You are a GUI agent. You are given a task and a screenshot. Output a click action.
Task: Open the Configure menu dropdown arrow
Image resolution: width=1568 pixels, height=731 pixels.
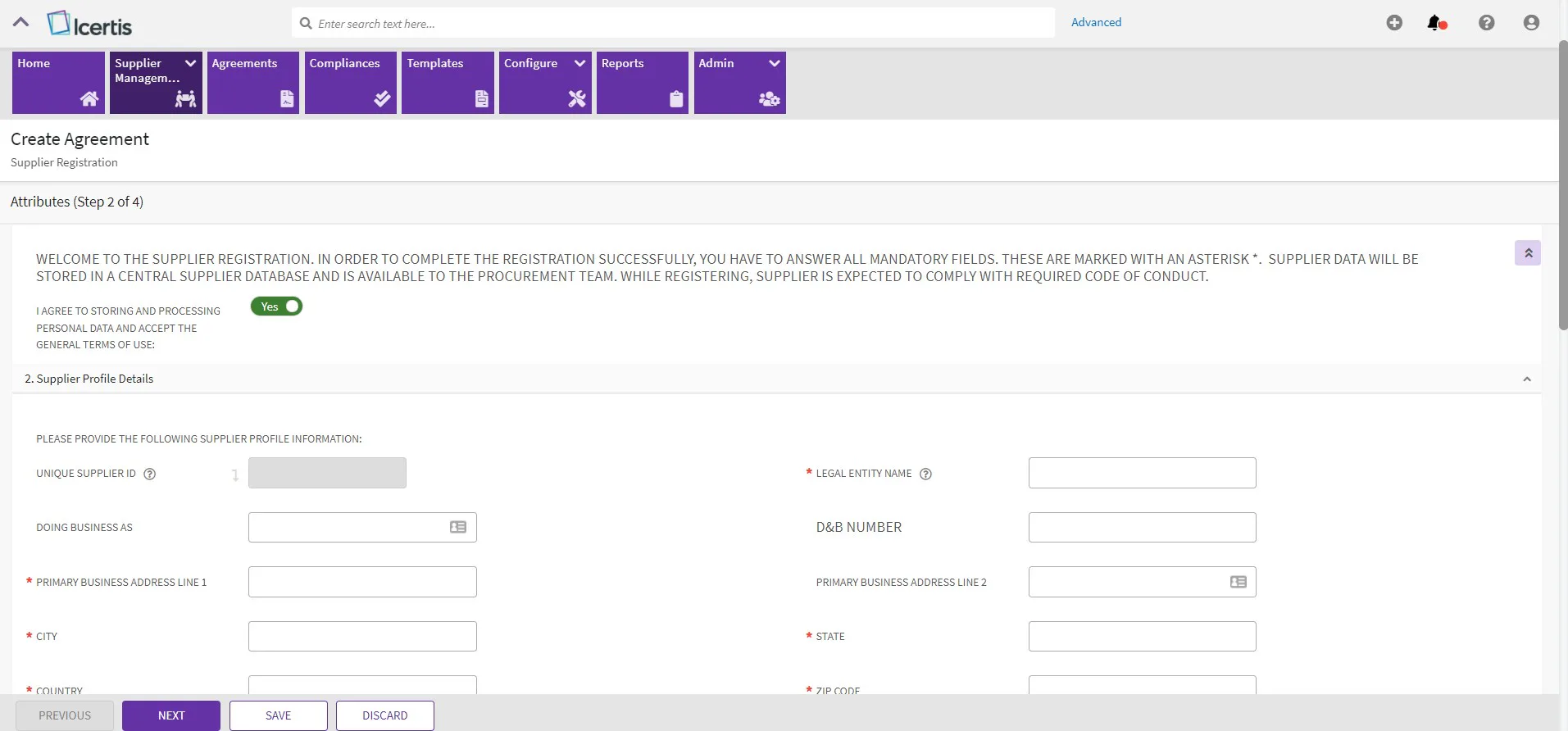579,63
